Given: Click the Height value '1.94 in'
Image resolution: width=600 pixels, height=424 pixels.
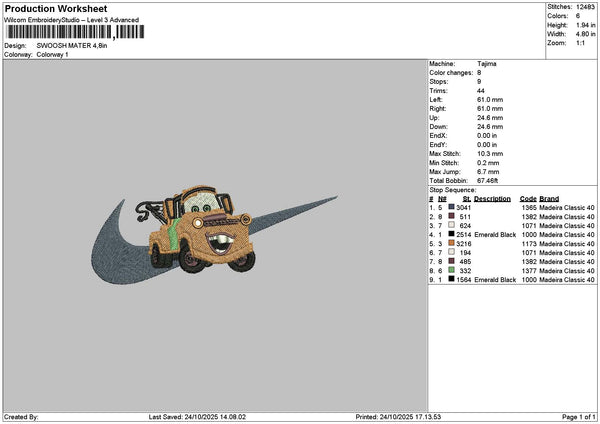Looking at the screenshot, I should 585,25.
